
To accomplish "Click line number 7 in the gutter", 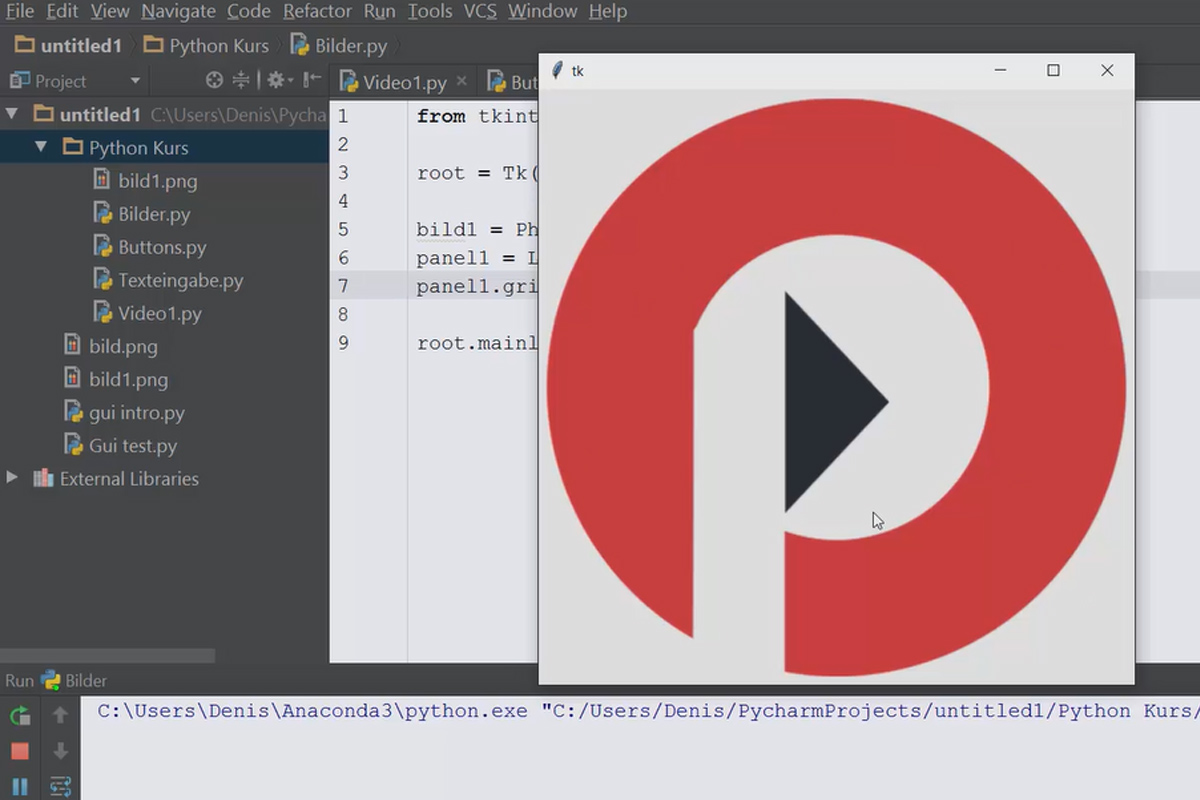I will click(x=343, y=286).
